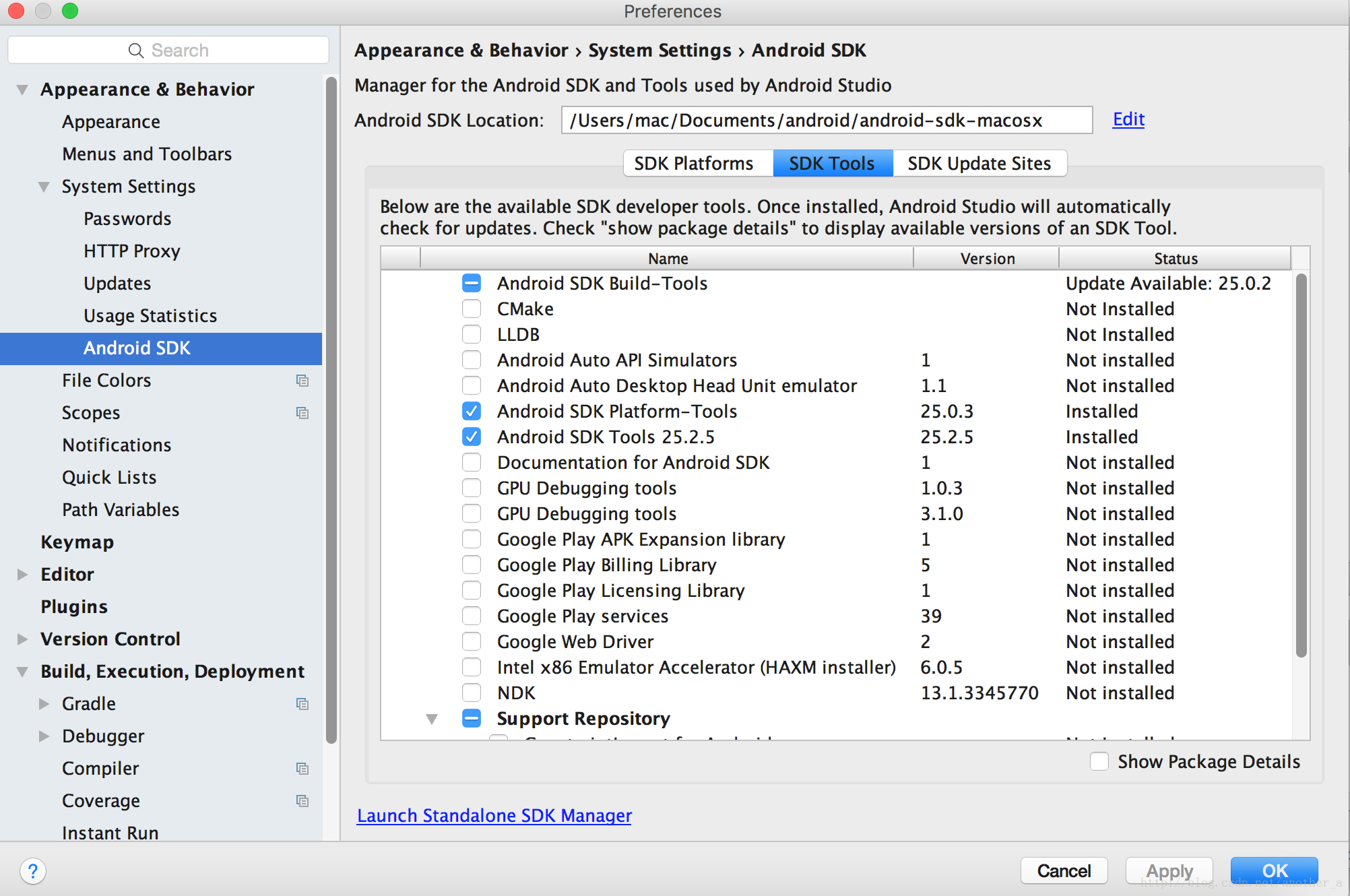
Task: Open Path Variables settings
Action: (121, 510)
